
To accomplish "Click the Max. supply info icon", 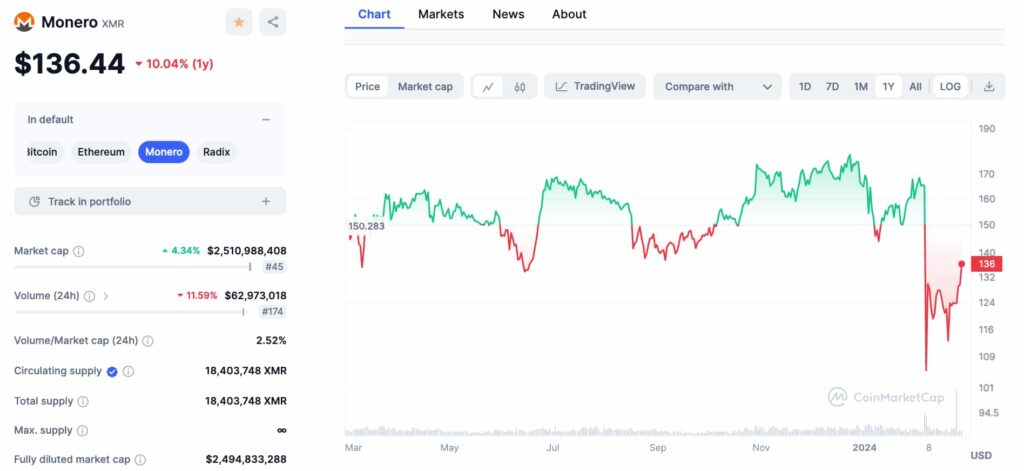I will click(82, 431).
